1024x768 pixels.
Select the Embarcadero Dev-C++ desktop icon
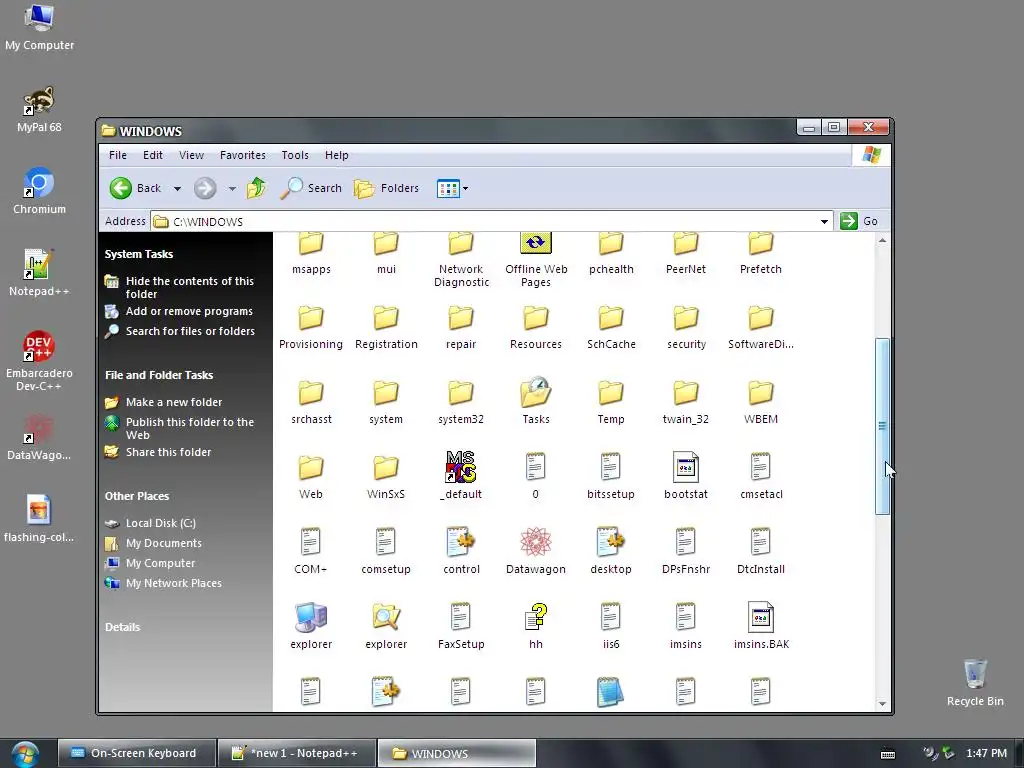coord(39,361)
